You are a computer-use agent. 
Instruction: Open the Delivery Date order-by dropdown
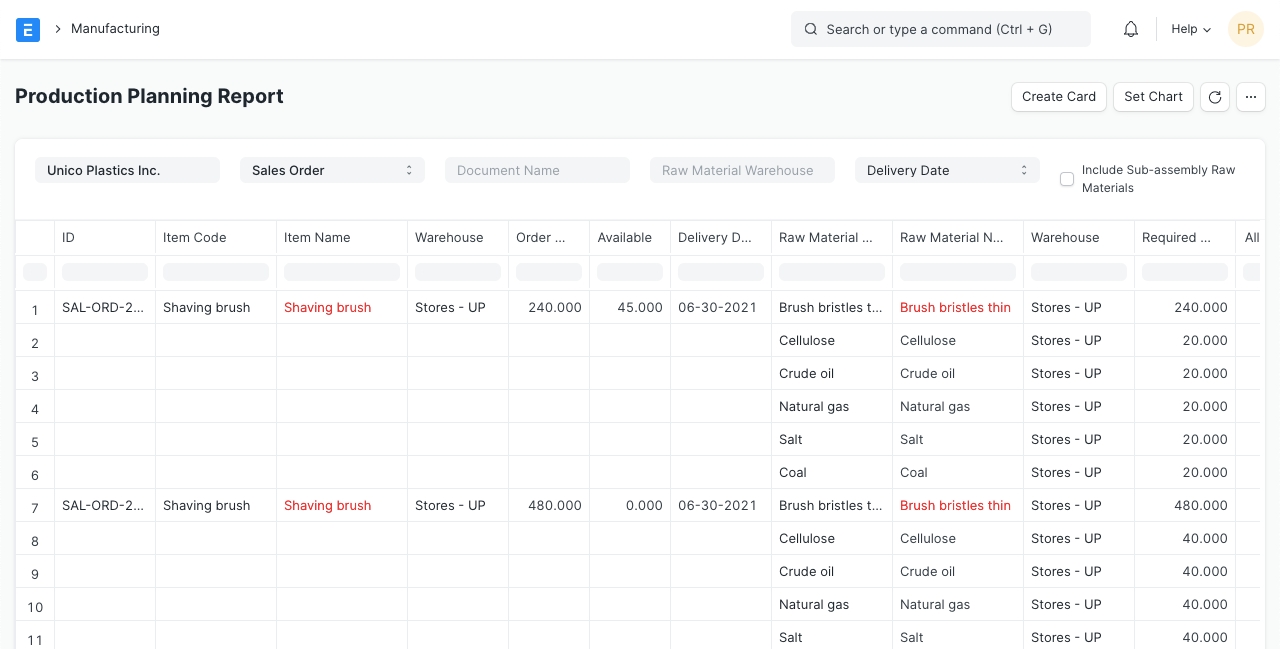click(x=946, y=171)
